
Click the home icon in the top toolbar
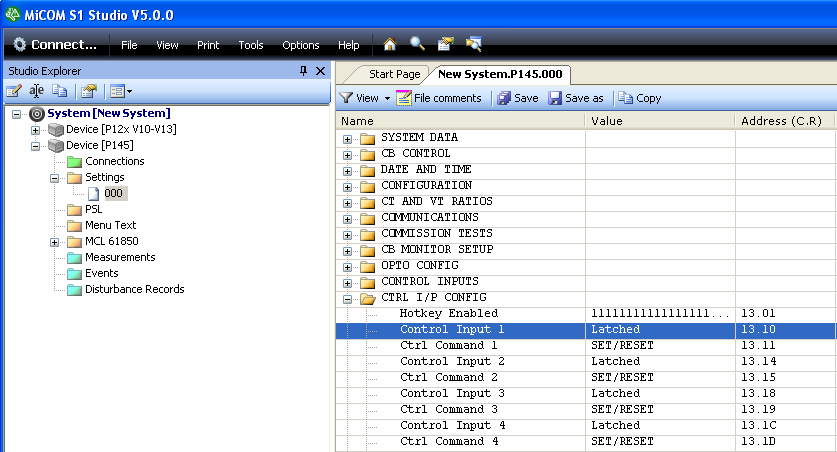coord(390,44)
